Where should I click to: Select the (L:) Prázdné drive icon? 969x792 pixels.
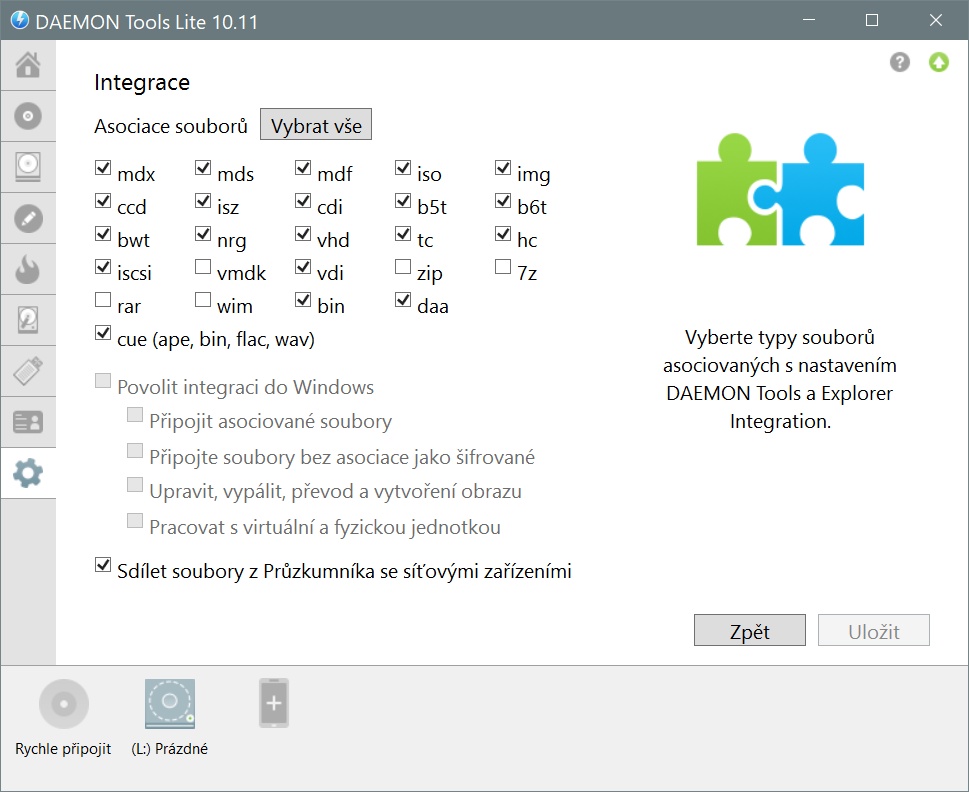(170, 704)
